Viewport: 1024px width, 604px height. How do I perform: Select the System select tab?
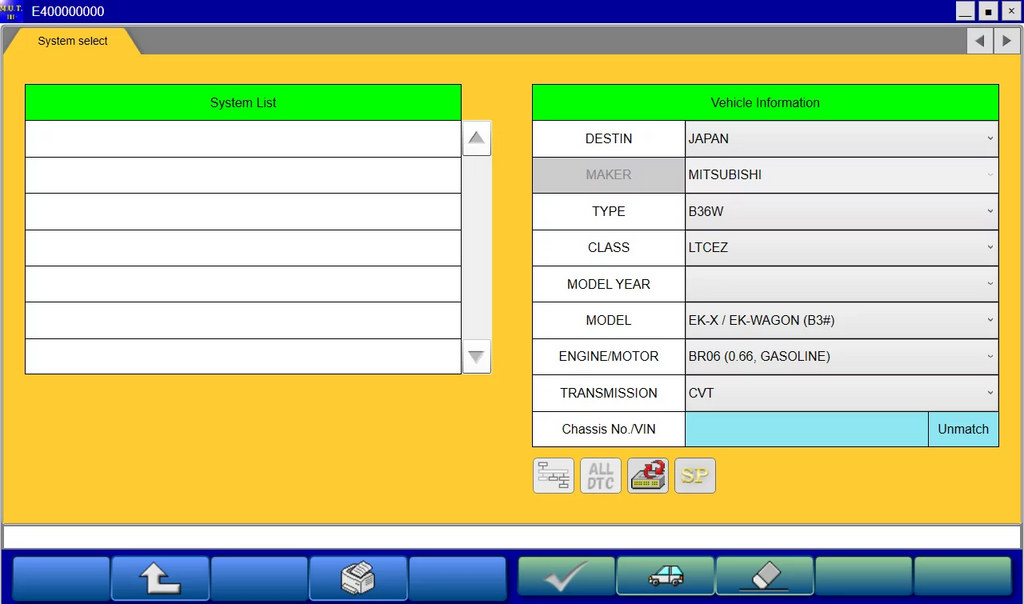coord(73,41)
